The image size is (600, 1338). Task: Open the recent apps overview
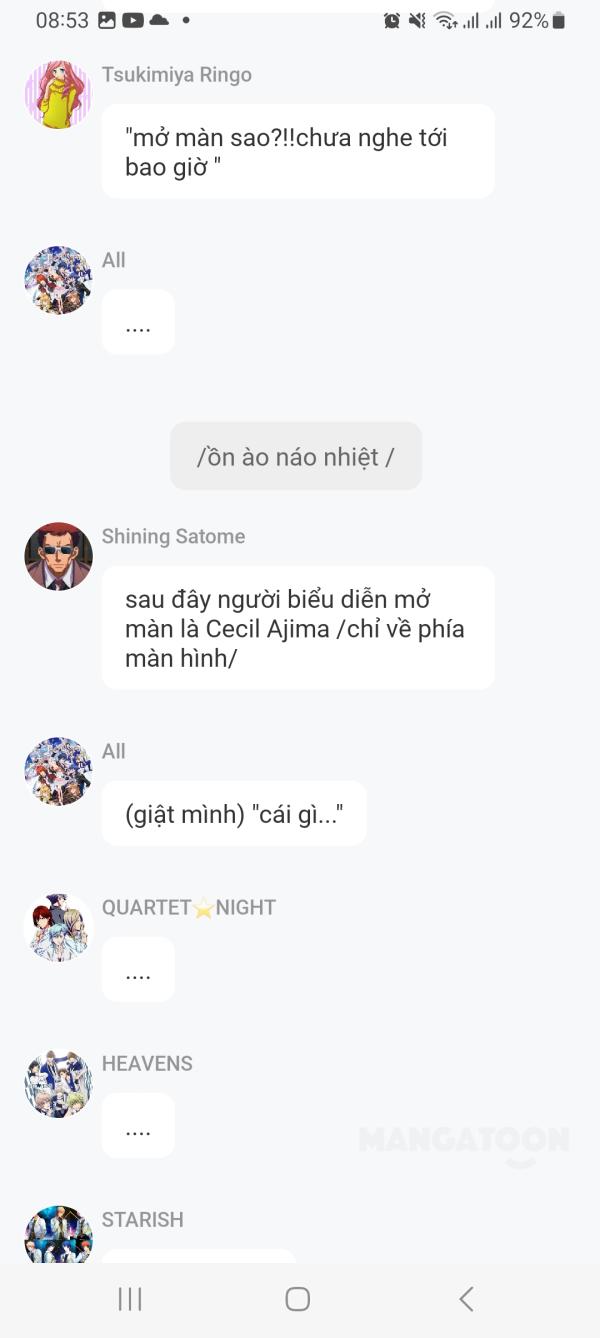coord(130,1299)
